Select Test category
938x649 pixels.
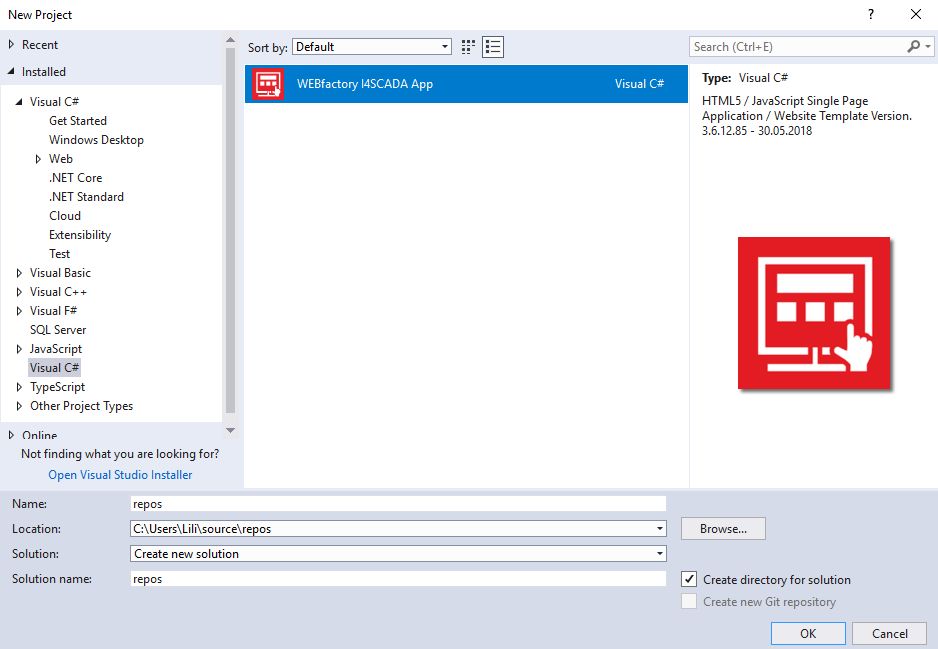click(59, 254)
